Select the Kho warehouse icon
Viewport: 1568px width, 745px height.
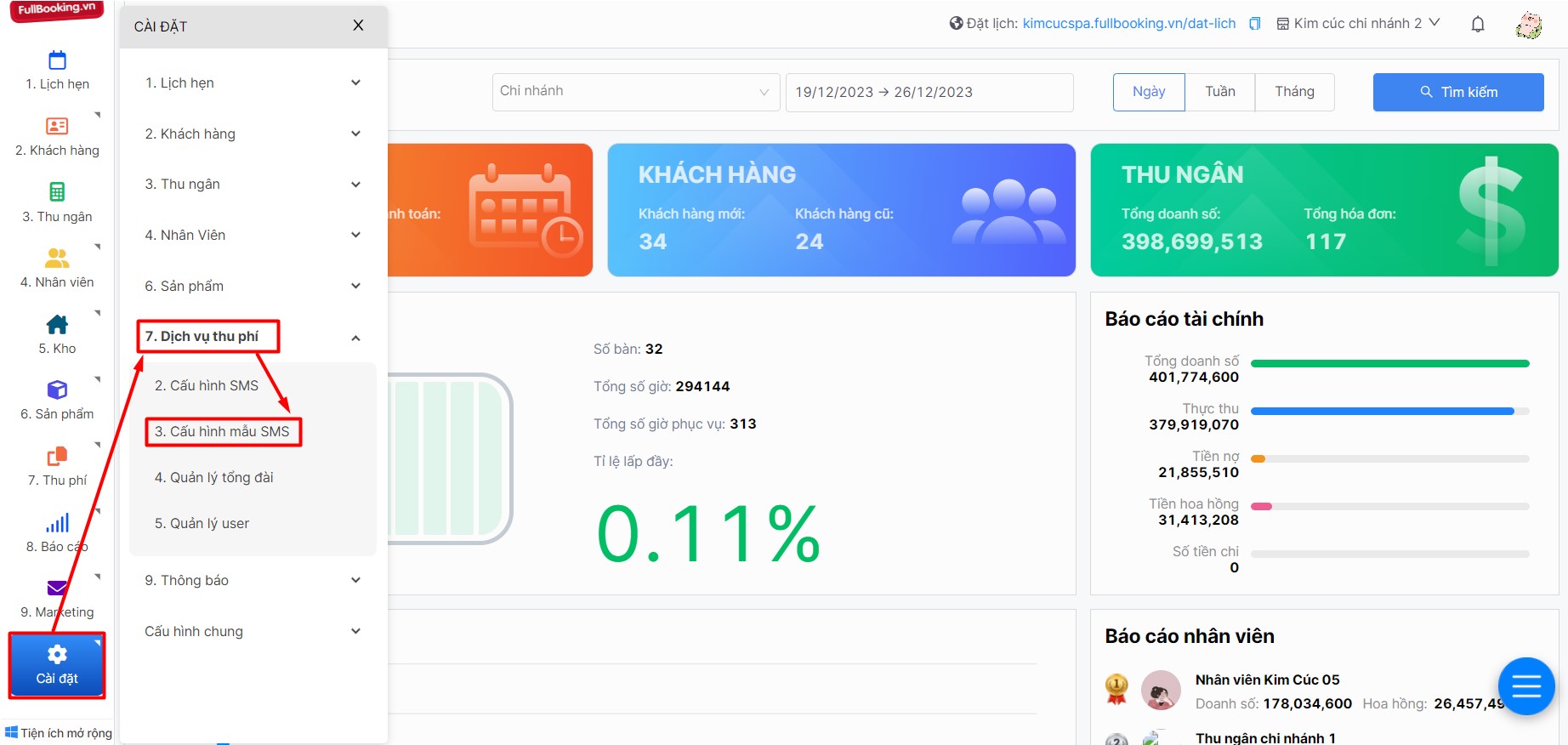point(57,324)
